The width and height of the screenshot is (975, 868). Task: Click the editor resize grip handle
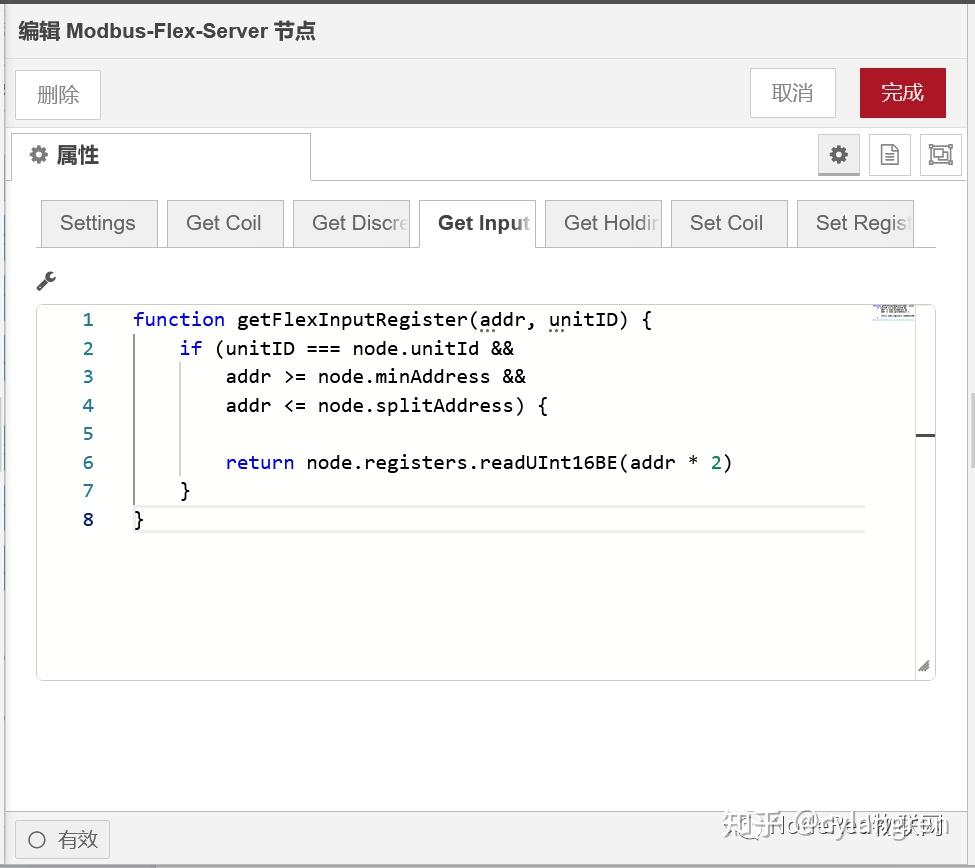(x=922, y=665)
